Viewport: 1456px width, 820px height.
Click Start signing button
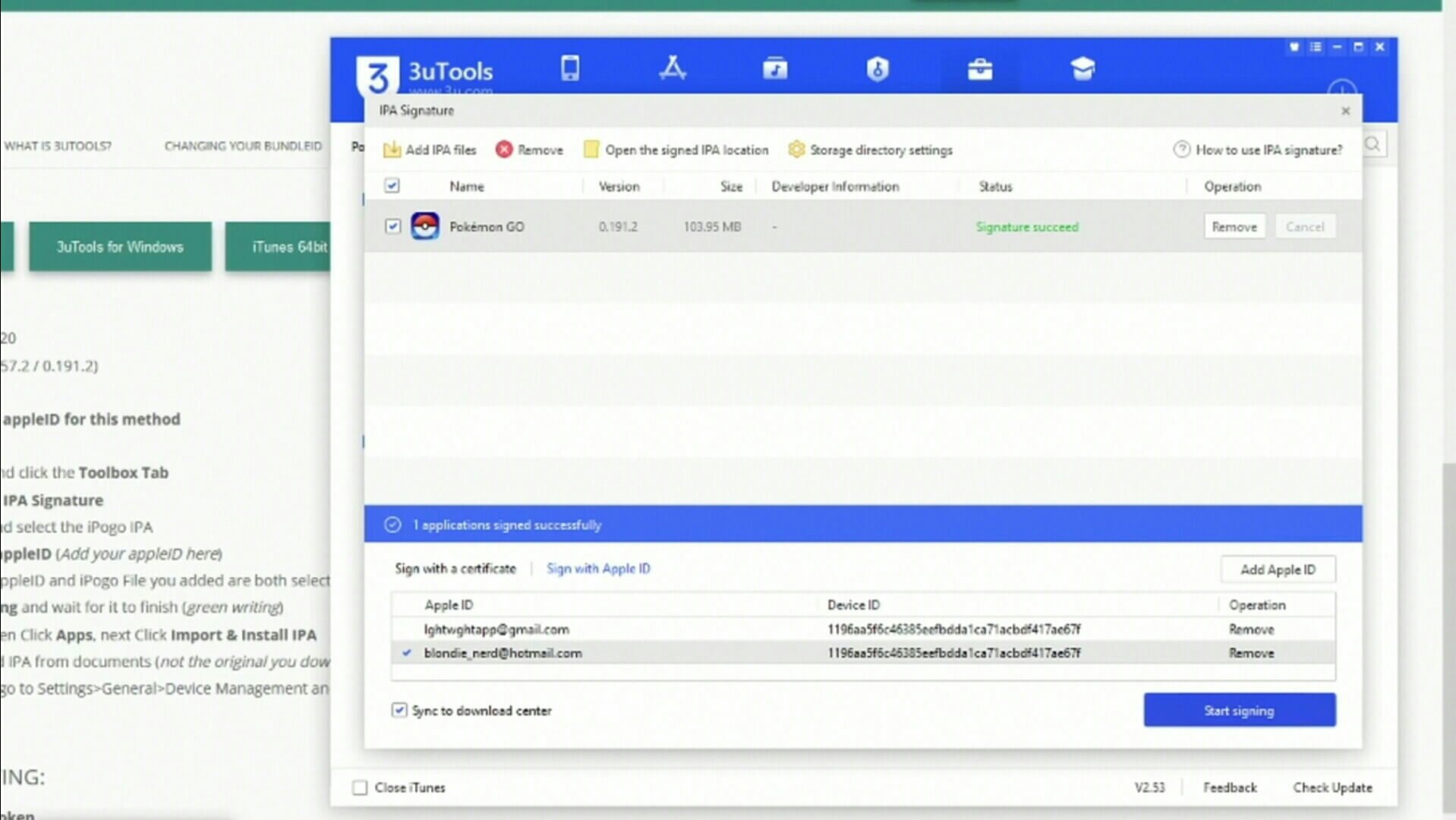coord(1240,710)
